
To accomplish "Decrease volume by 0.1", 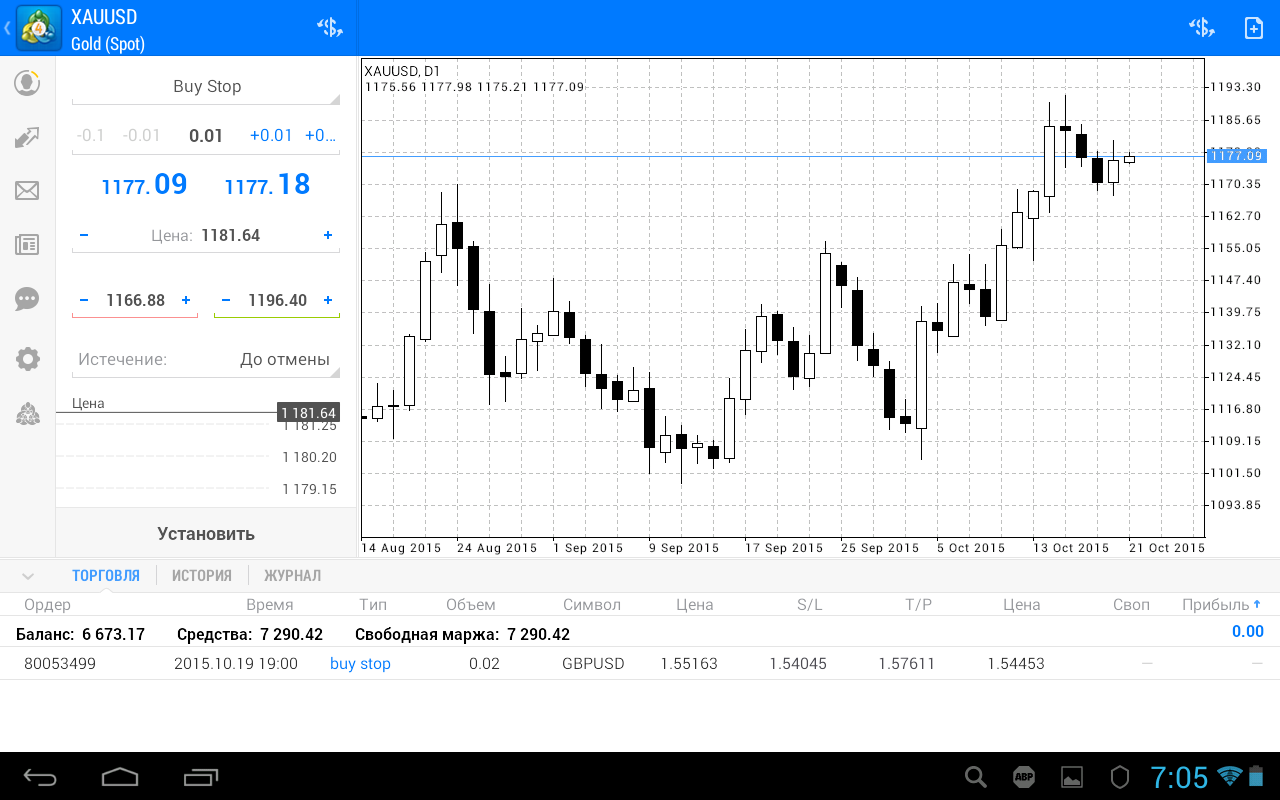I will point(91,136).
